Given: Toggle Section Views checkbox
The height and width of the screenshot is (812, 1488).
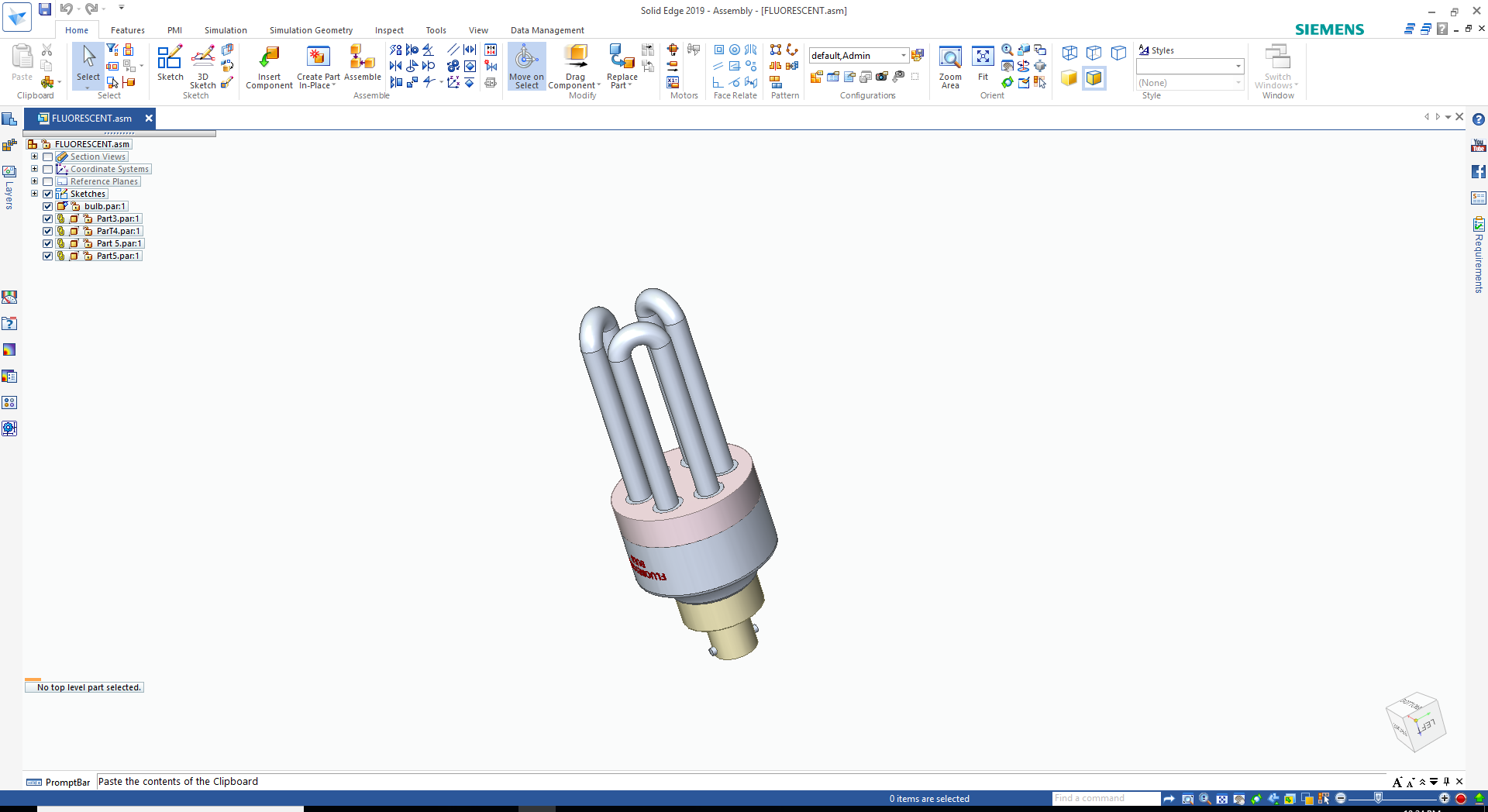Looking at the screenshot, I should tap(47, 157).
